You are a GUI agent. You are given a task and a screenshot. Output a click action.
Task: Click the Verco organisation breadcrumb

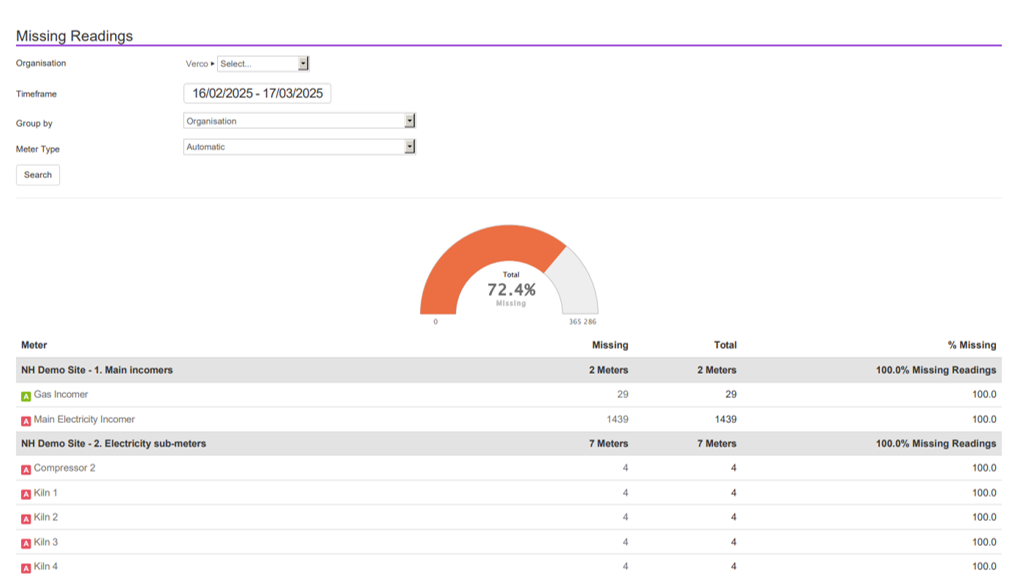[x=197, y=64]
